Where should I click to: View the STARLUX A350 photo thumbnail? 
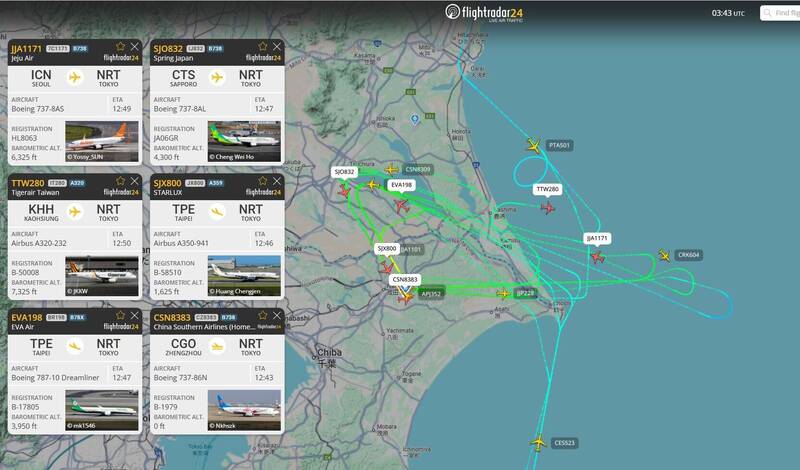point(244,276)
